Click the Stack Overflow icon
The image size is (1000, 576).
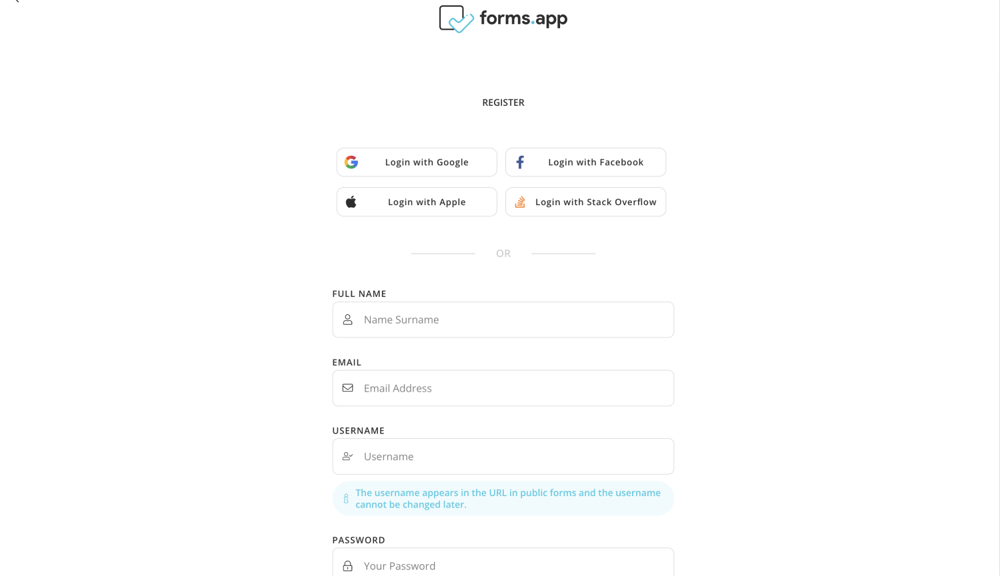(x=520, y=201)
